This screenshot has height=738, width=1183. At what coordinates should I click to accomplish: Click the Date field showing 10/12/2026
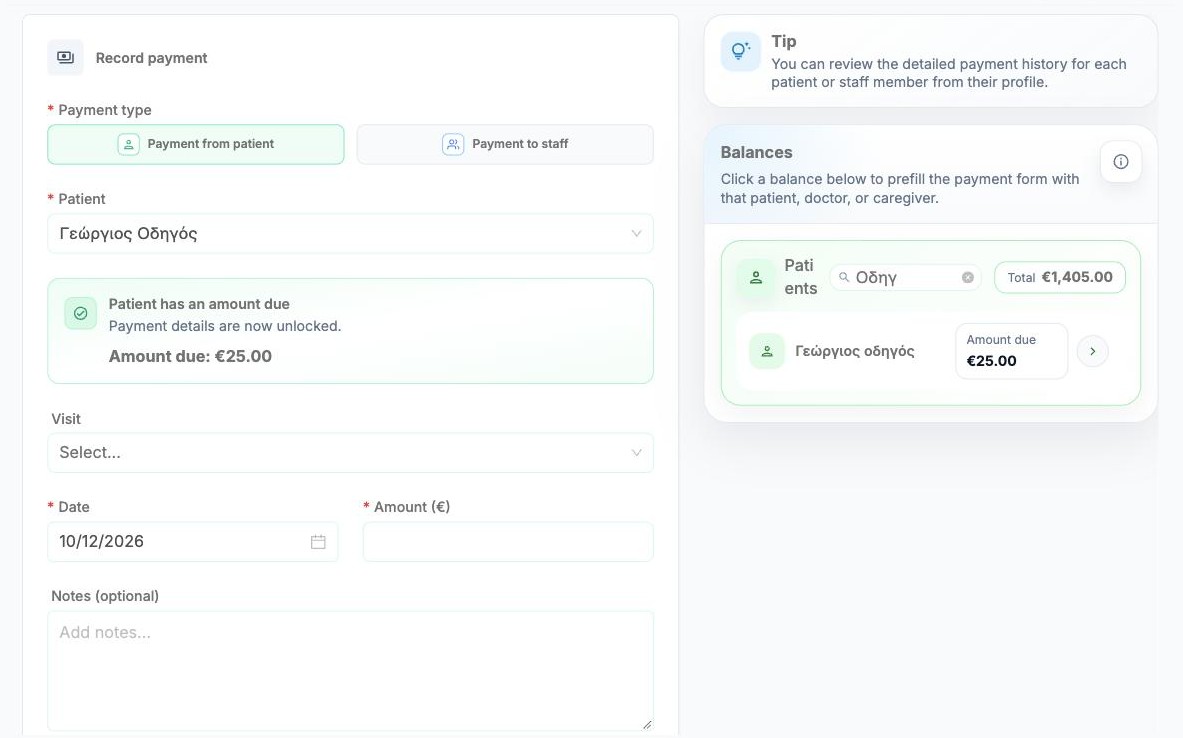[x=192, y=542]
